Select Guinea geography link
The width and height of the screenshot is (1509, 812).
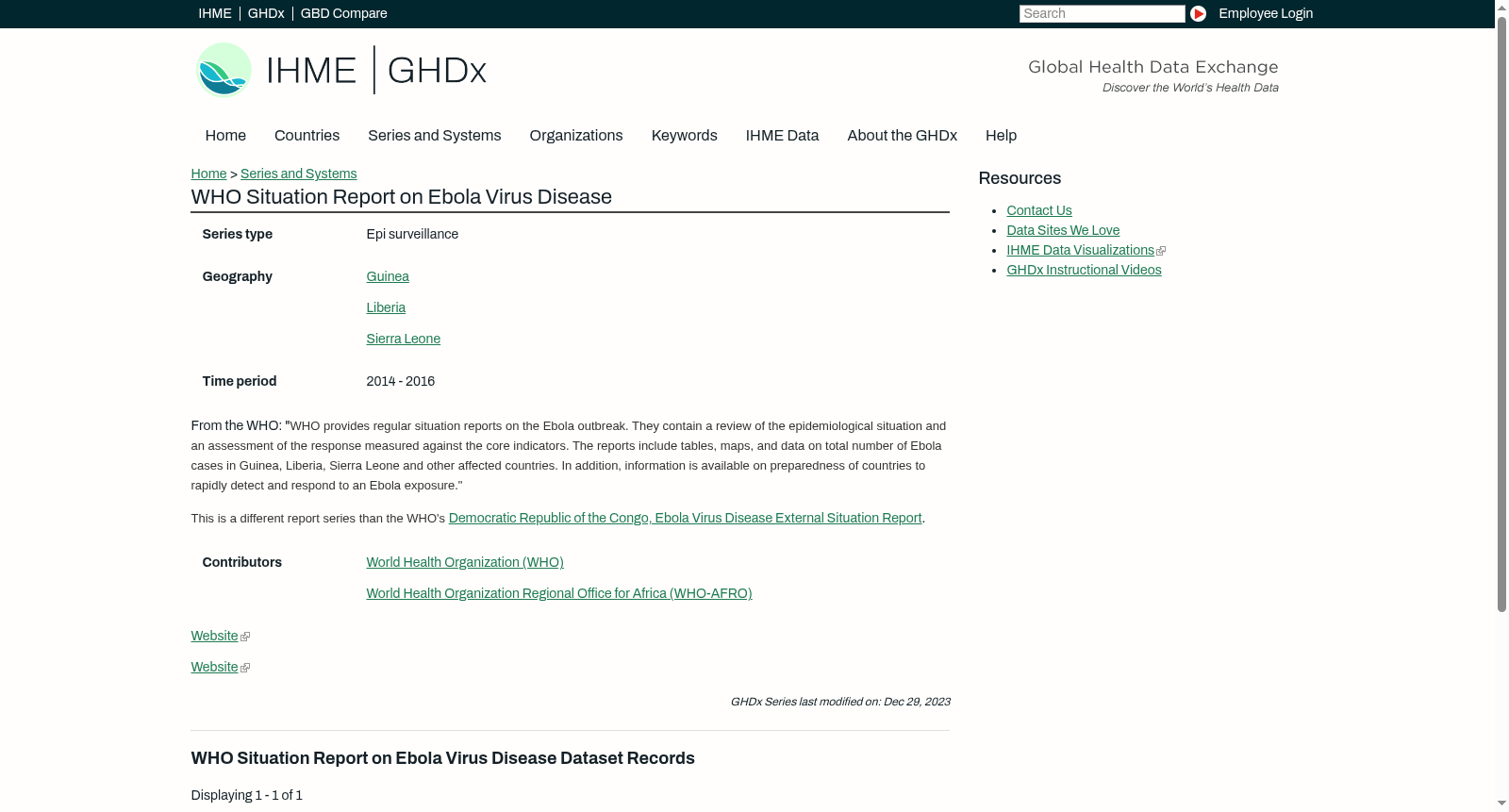click(x=387, y=277)
